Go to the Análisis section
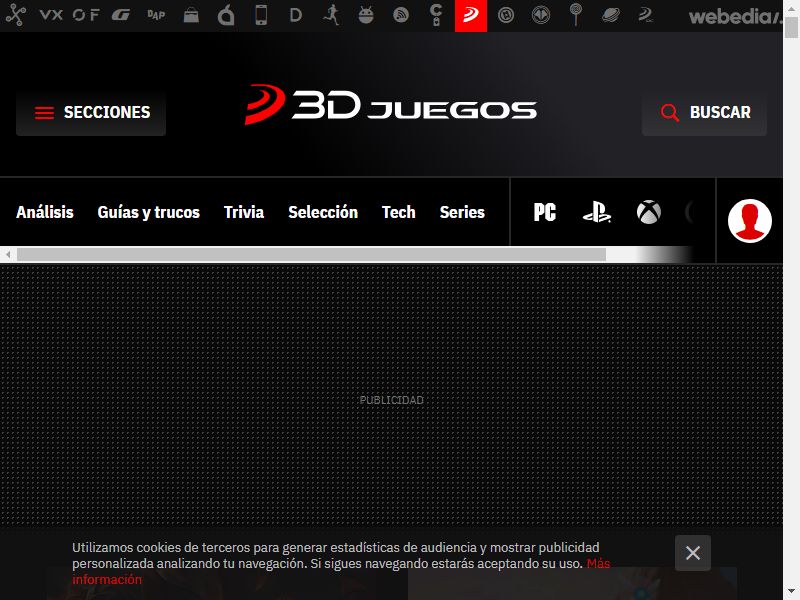The image size is (800, 600). click(45, 212)
